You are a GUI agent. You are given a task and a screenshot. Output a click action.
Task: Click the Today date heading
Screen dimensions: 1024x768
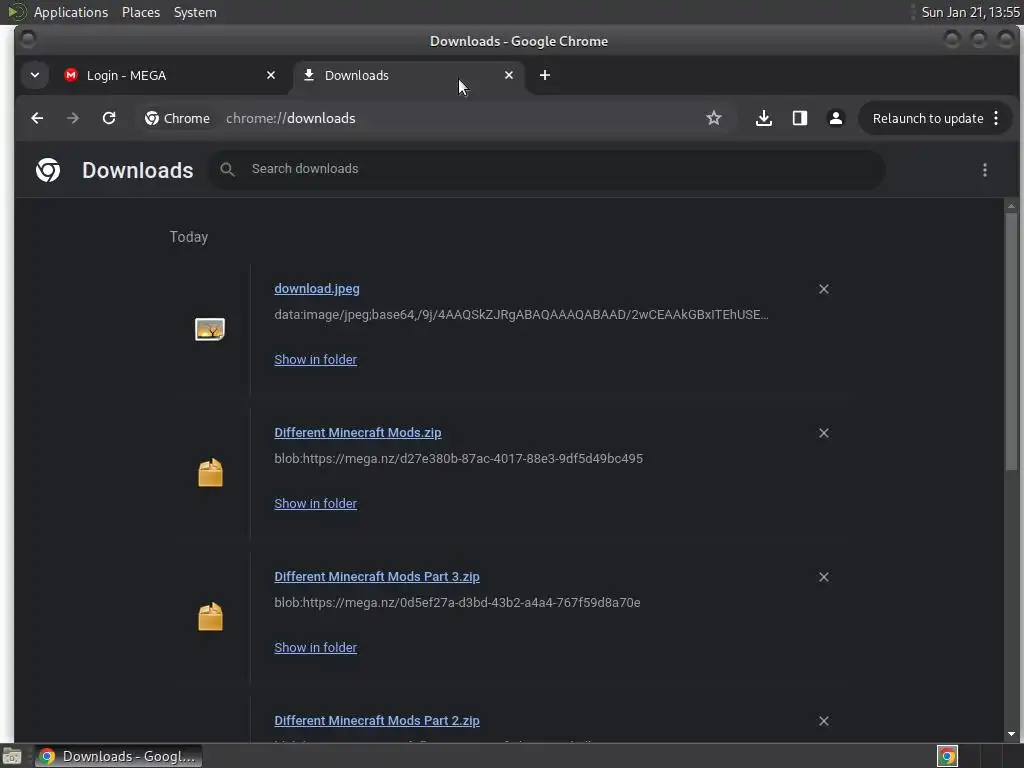tap(189, 237)
